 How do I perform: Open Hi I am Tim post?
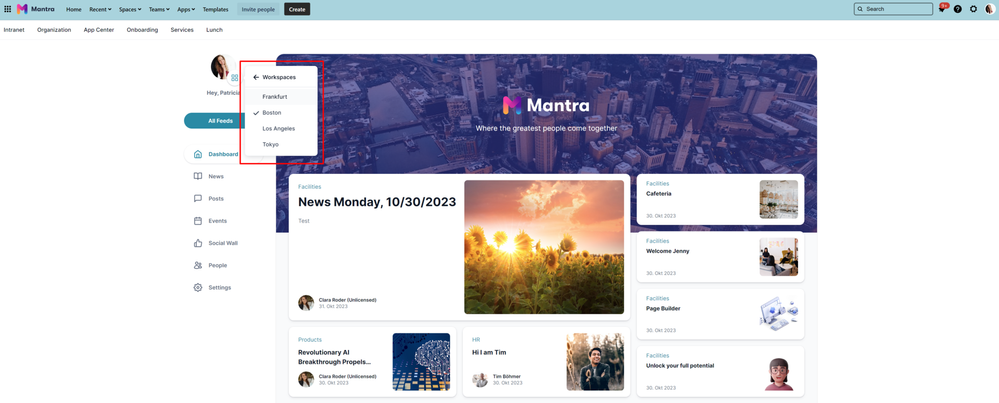[489, 352]
